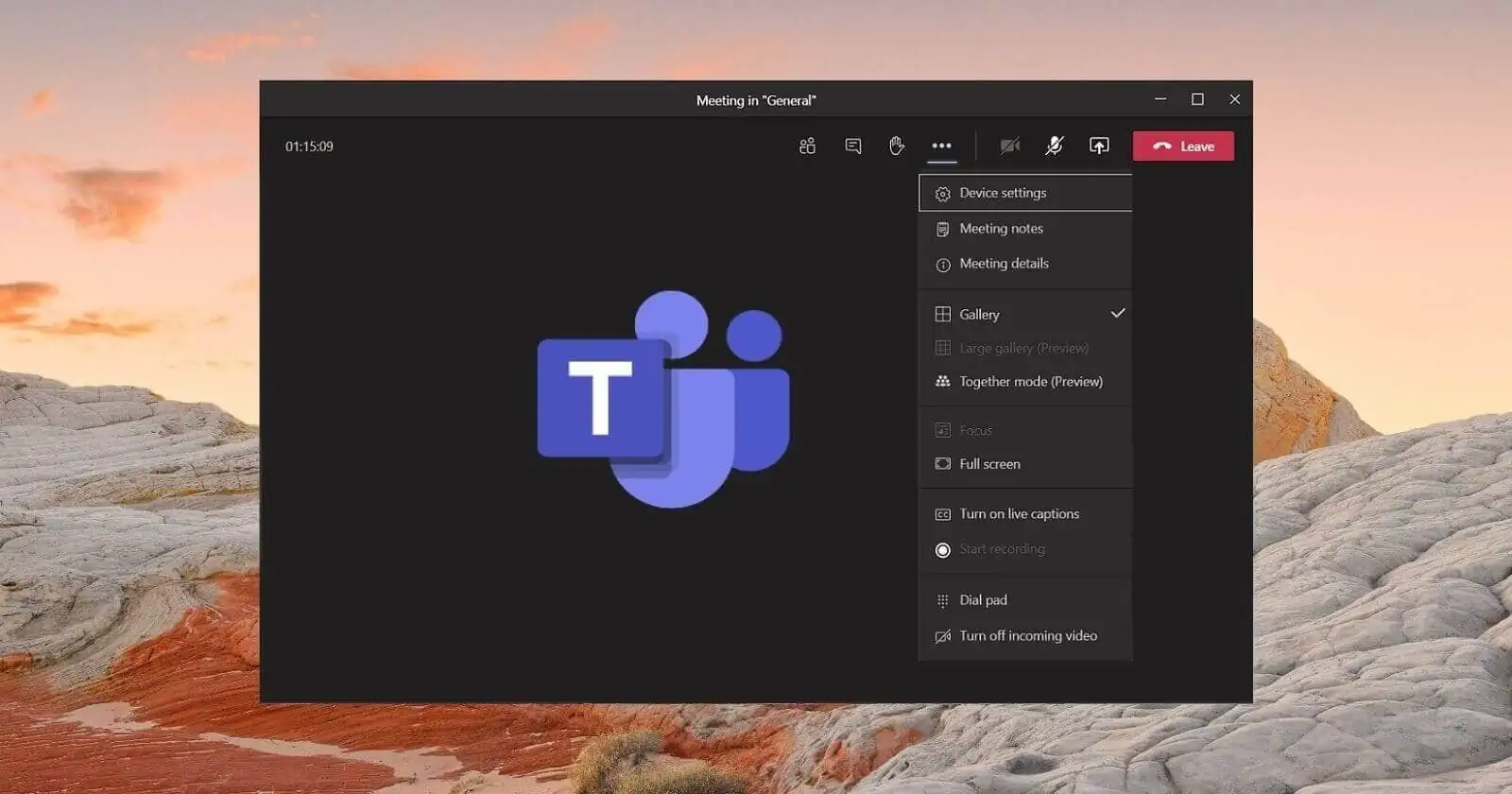Image resolution: width=1512 pixels, height=794 pixels.
Task: Click the Dial pad grid icon
Action: coord(942,601)
